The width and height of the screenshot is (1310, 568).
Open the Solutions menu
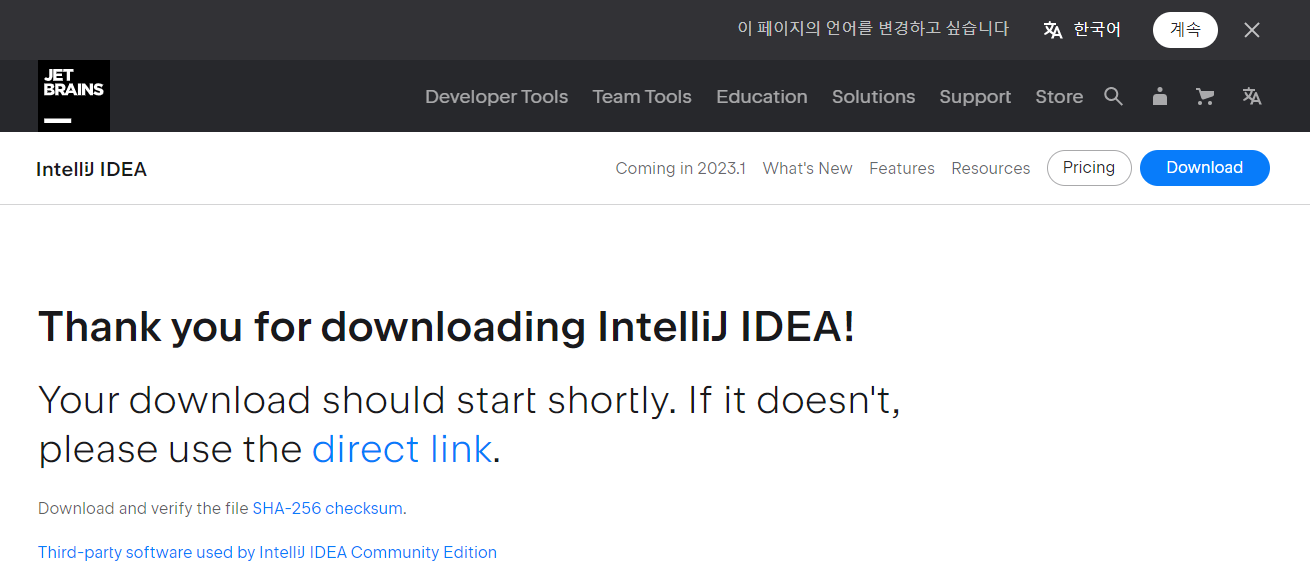coord(874,97)
